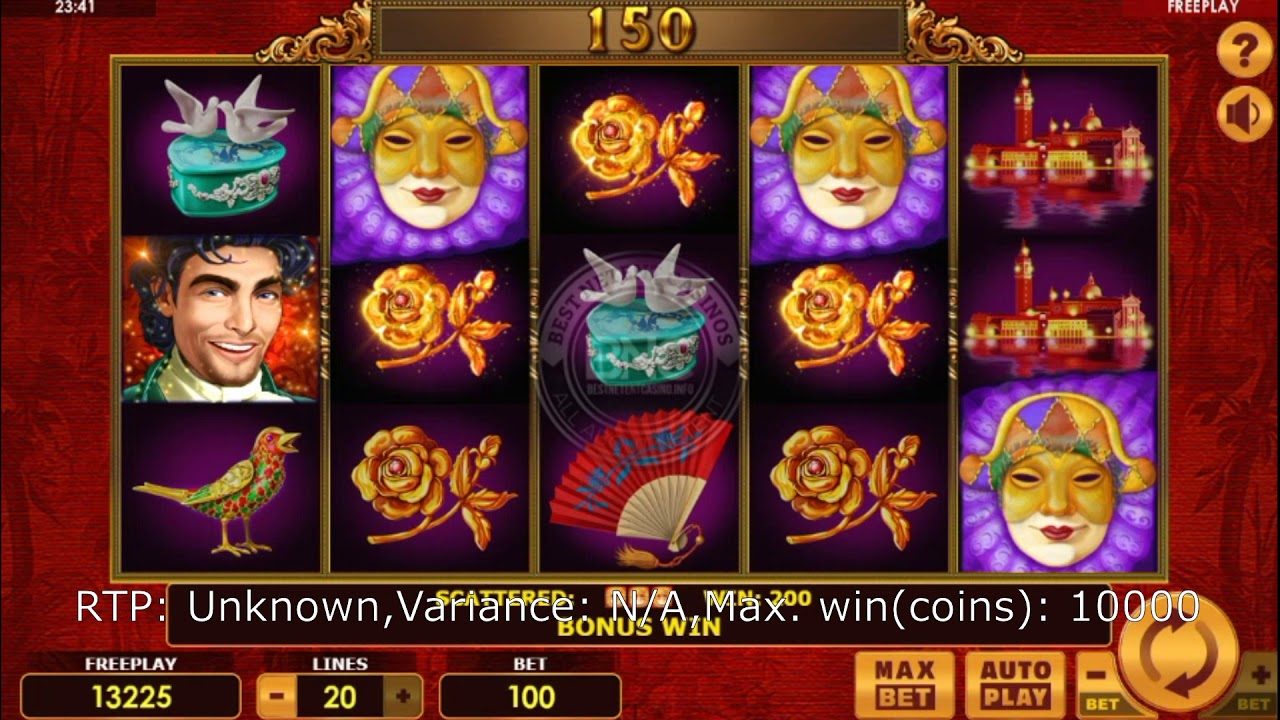Screen dimensions: 1280x720
Task: Decrease lines with the minus button
Action: pyautogui.click(x=277, y=697)
